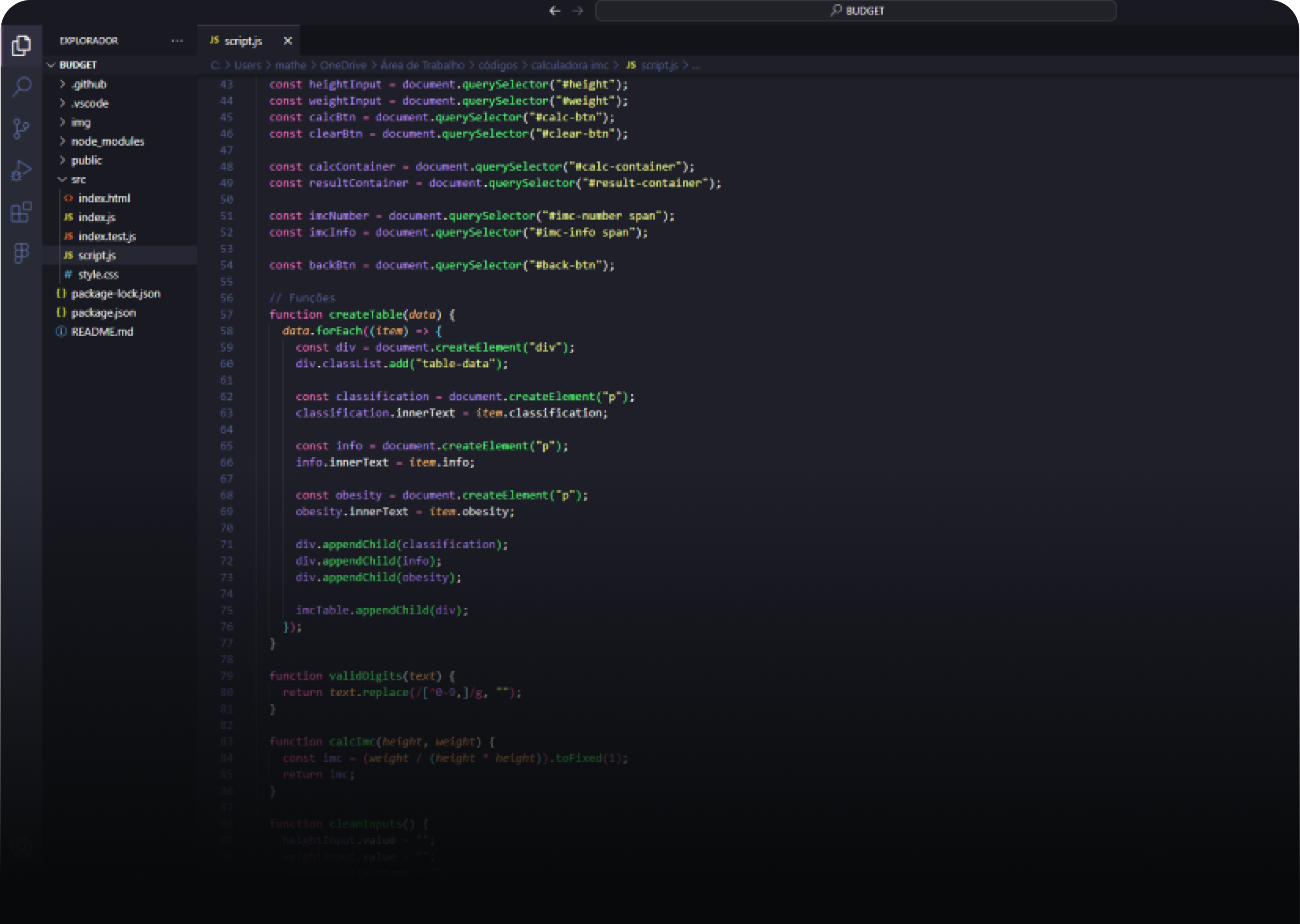This screenshot has height=924, width=1300.
Task: Select the Explorer icon in the activity bar
Action: coord(21,46)
